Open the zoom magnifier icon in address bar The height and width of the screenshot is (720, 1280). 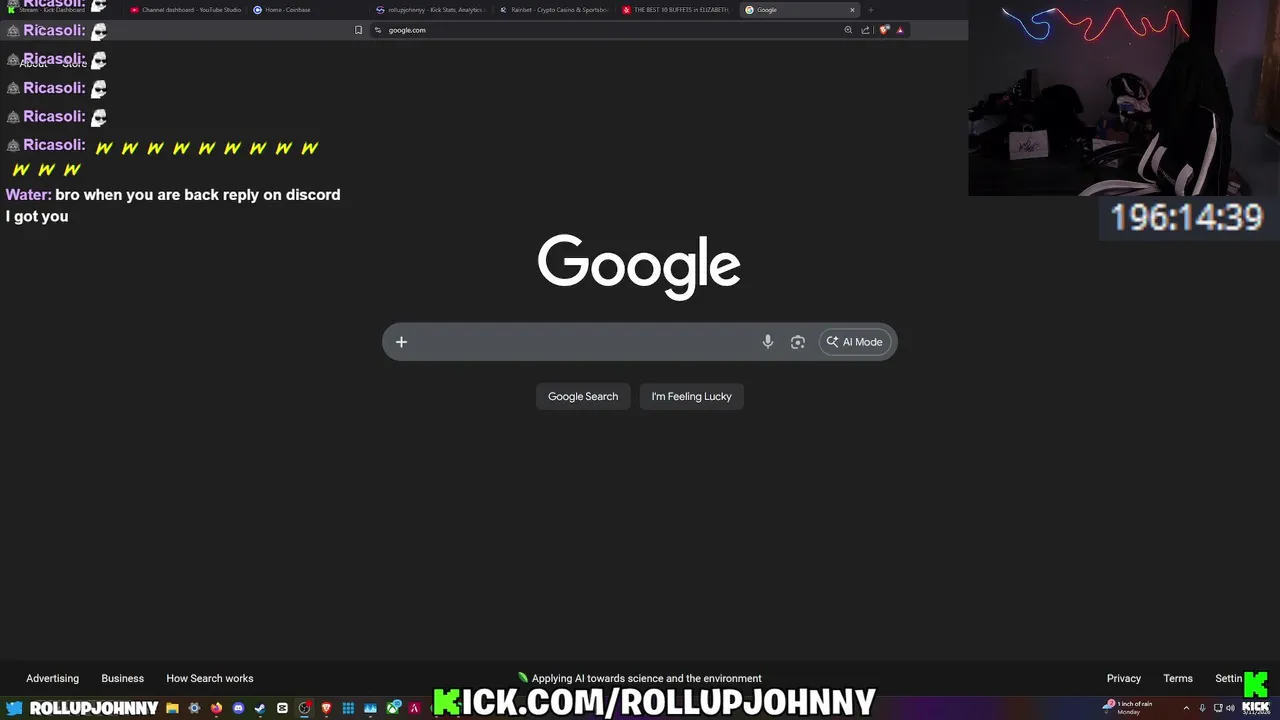[848, 30]
